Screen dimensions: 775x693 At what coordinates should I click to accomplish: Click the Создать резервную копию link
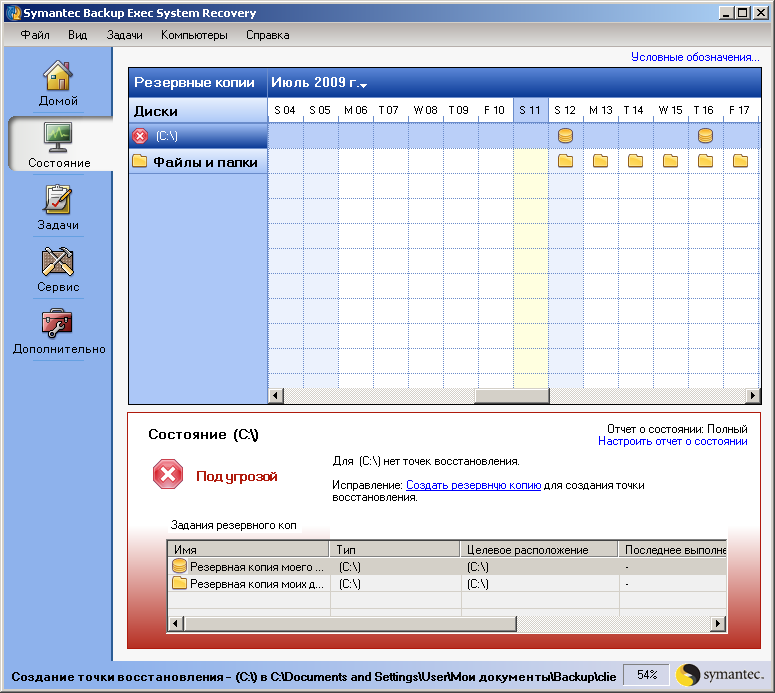(474, 485)
